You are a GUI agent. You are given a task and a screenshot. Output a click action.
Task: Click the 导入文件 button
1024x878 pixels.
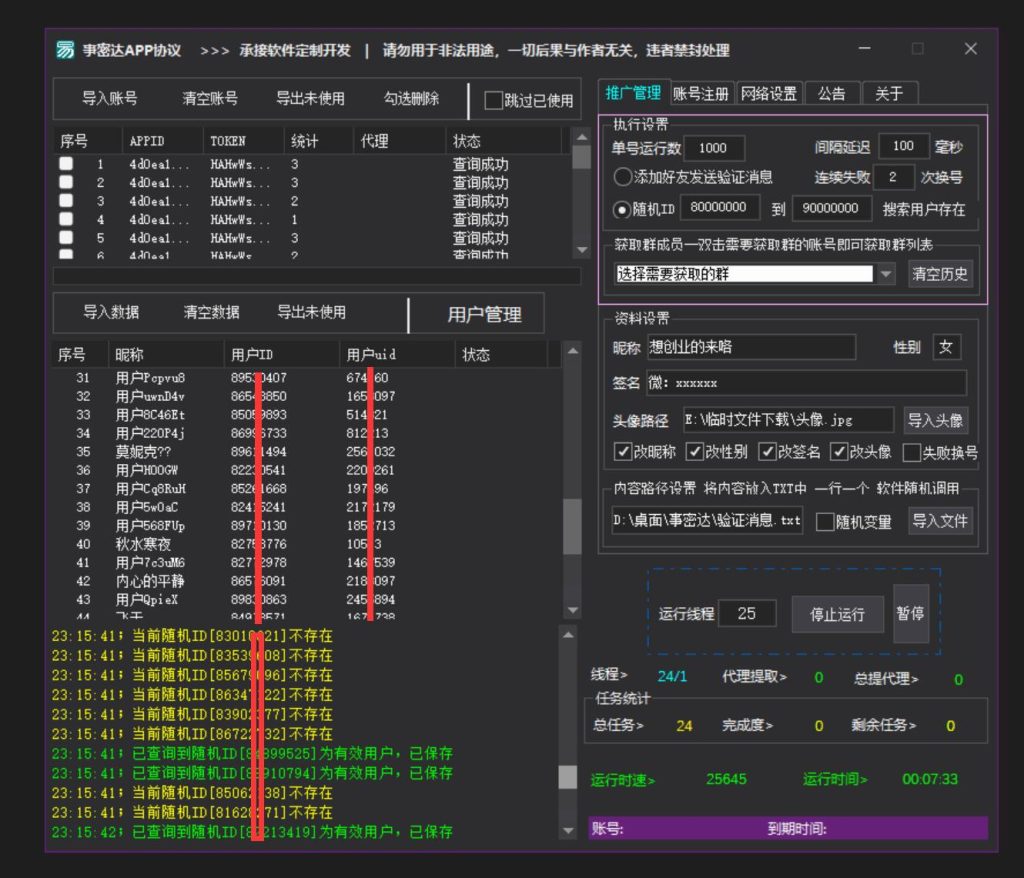tap(939, 520)
